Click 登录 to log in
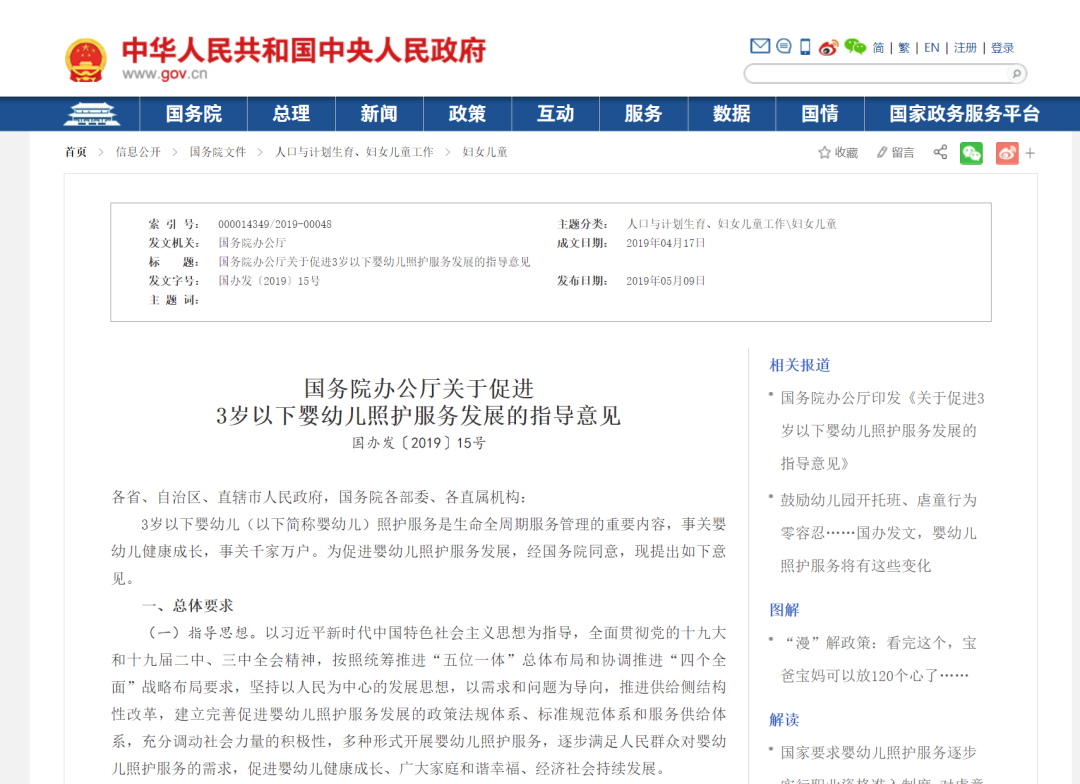 (1003, 46)
